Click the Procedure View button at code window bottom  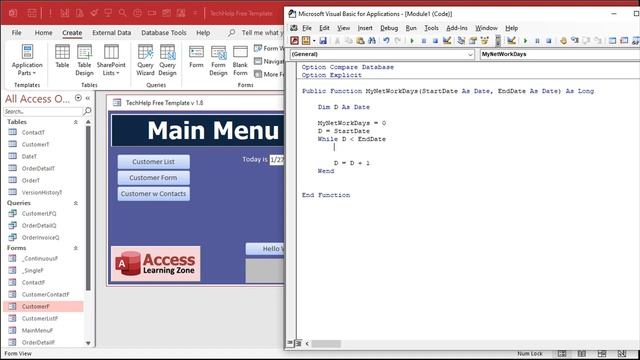click(290, 343)
